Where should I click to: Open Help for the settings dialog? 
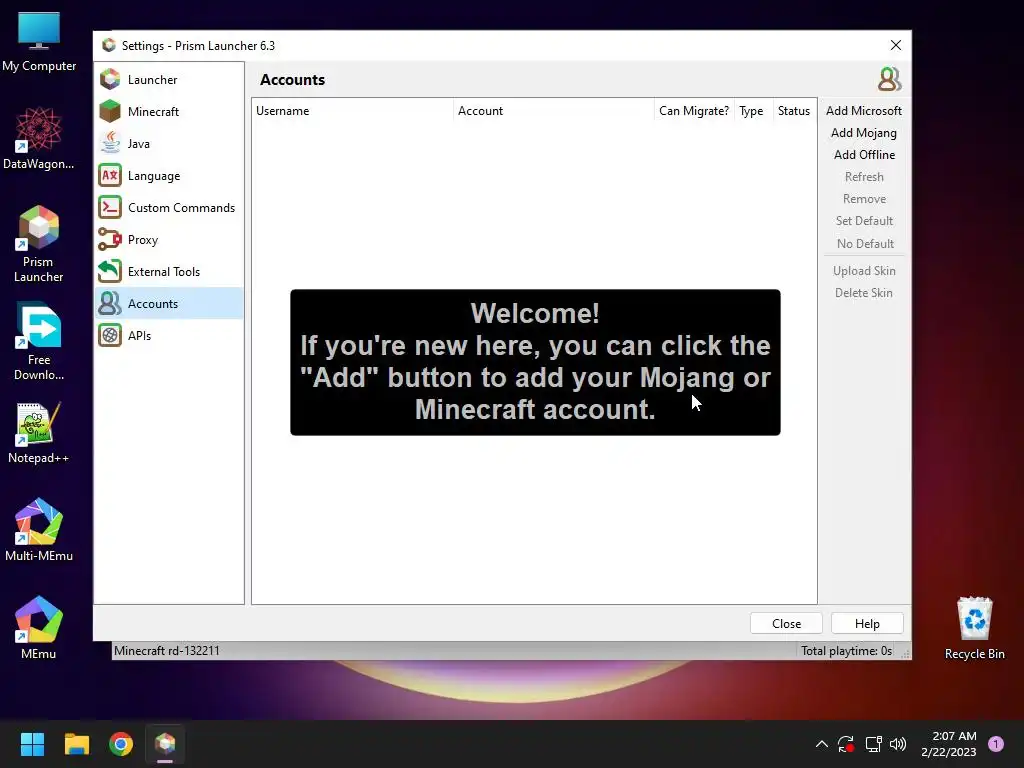pos(867,624)
